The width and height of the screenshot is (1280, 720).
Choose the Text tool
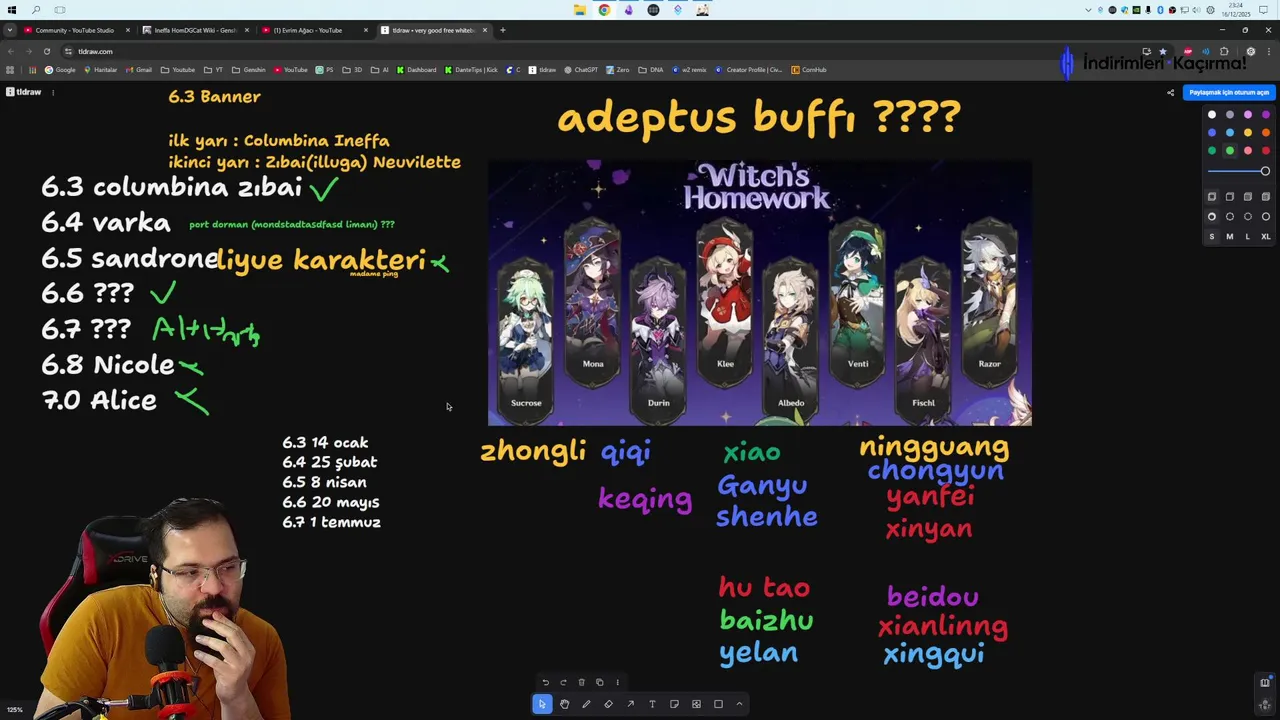coord(652,704)
